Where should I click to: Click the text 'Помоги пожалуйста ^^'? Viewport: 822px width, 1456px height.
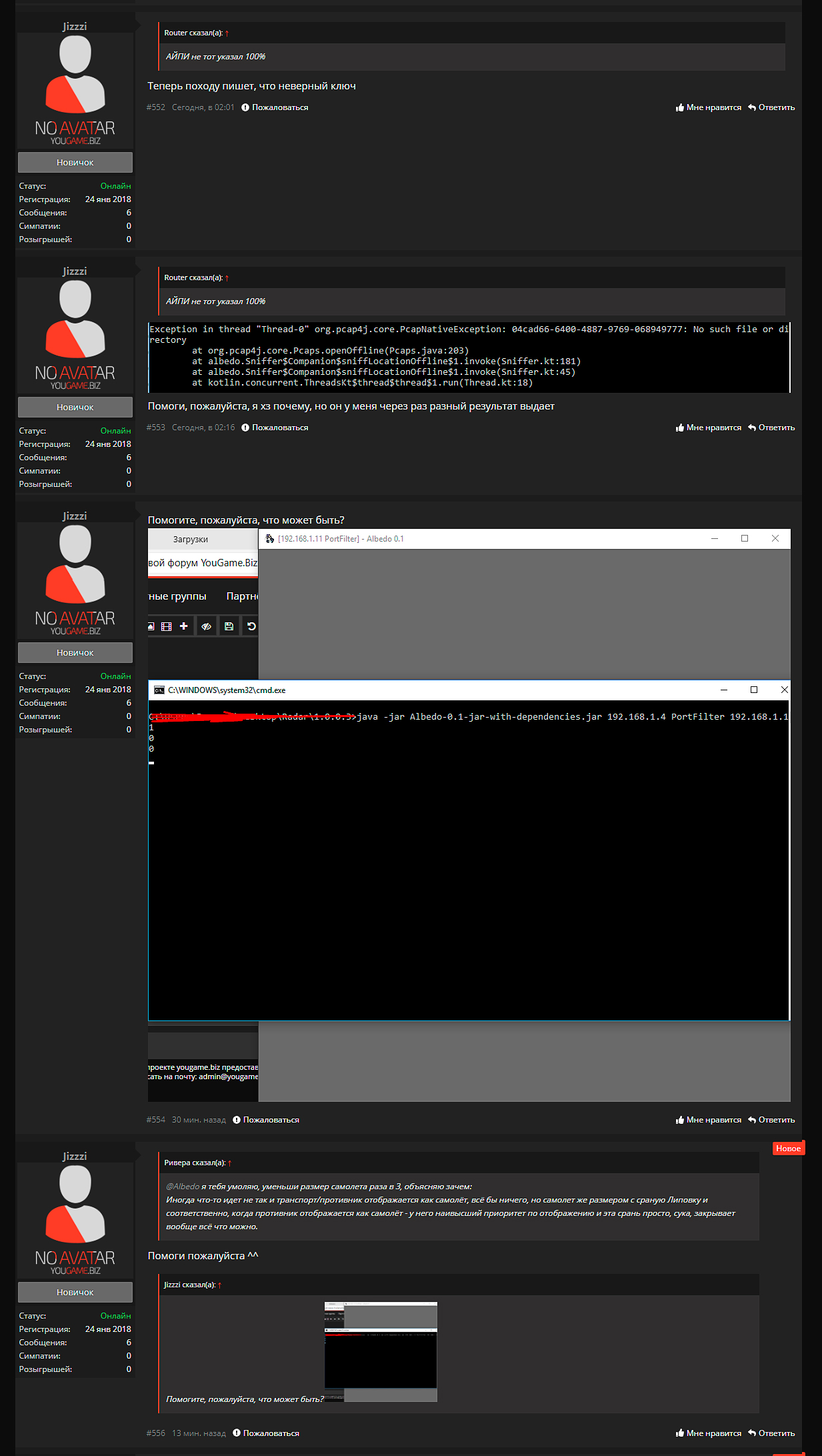click(x=203, y=1256)
